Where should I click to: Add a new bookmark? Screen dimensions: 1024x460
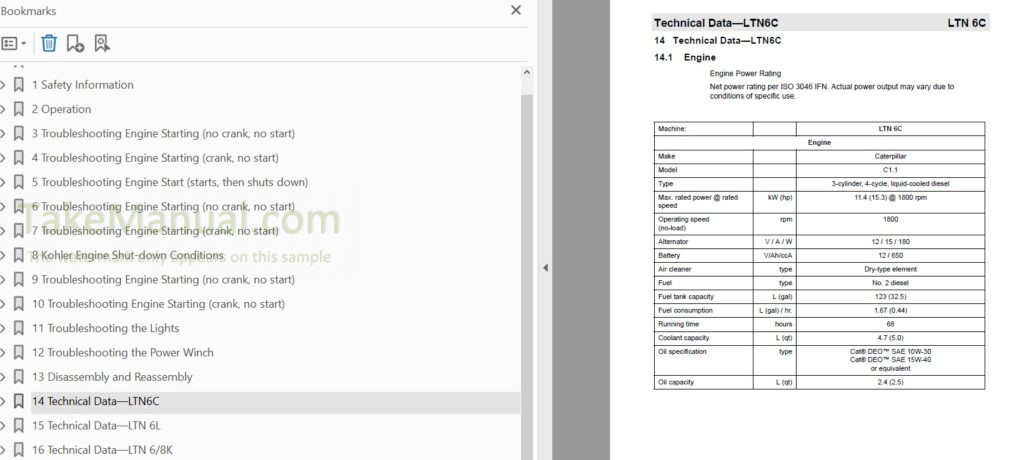click(x=75, y=43)
